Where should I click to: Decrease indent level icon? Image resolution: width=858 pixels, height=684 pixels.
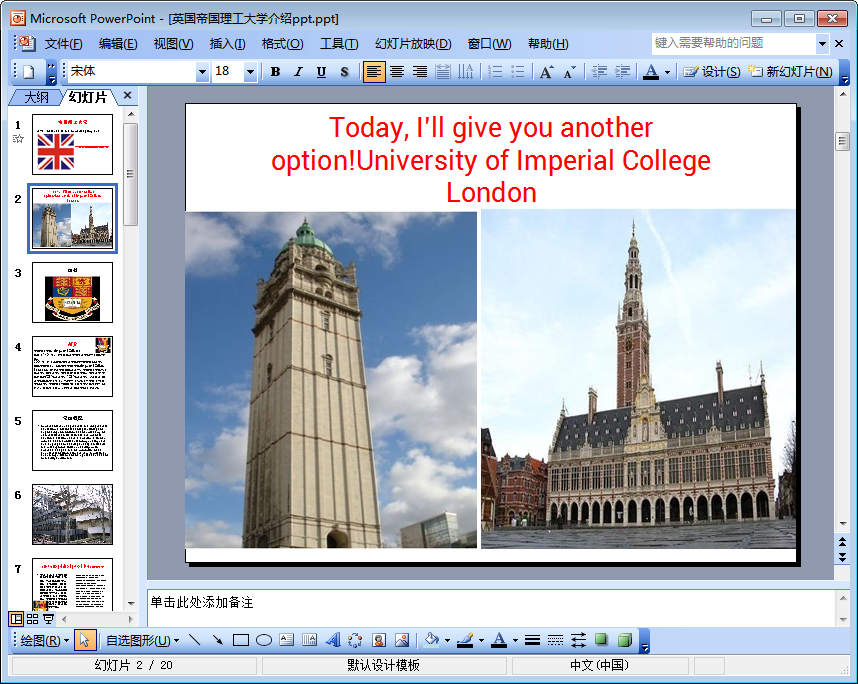599,72
